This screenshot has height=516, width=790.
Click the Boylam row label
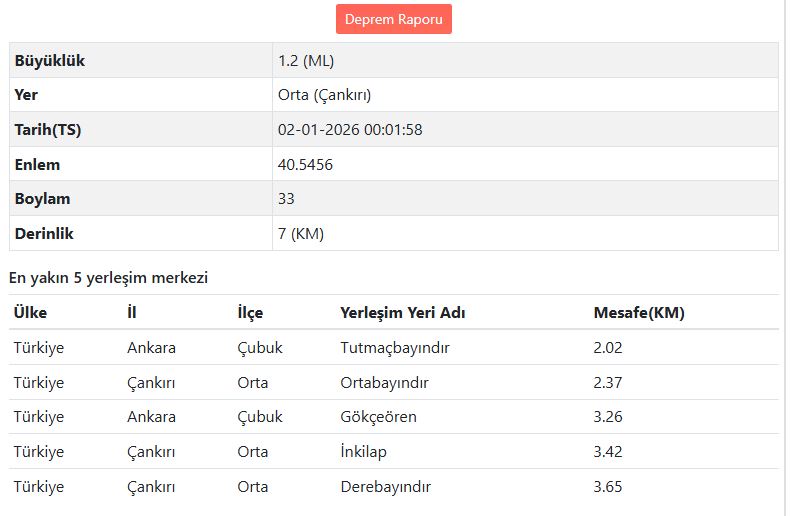pyautogui.click(x=43, y=199)
